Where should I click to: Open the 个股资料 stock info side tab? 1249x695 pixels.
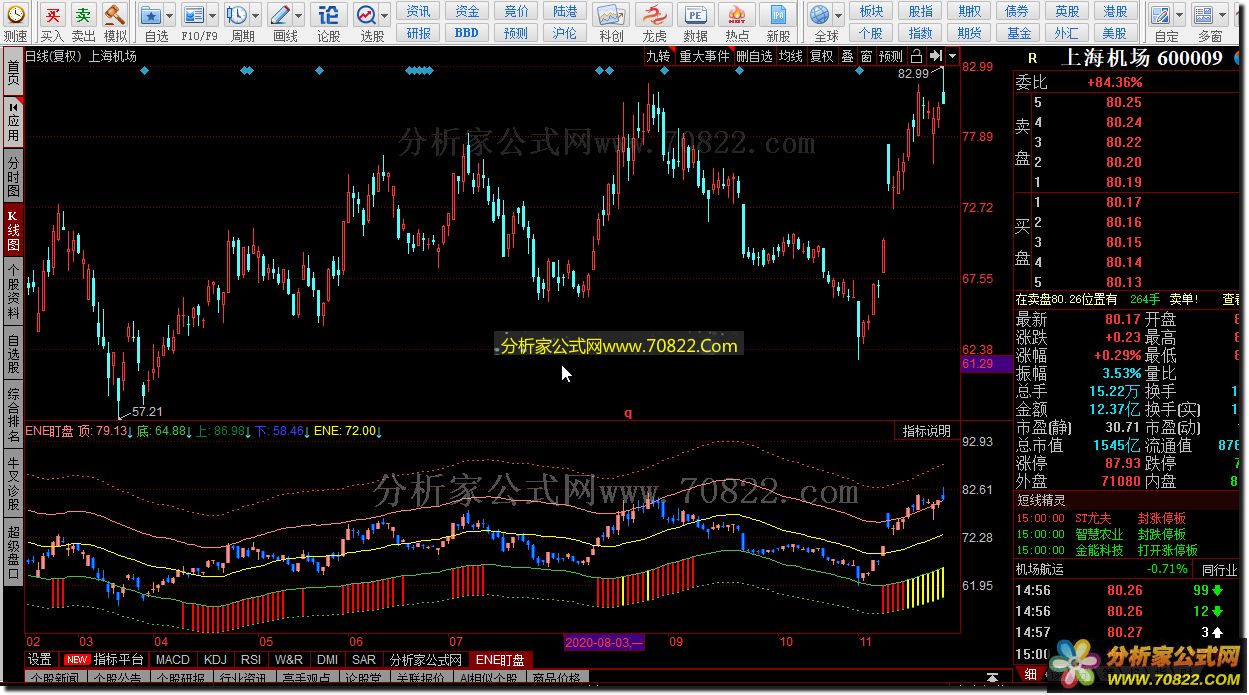13,292
